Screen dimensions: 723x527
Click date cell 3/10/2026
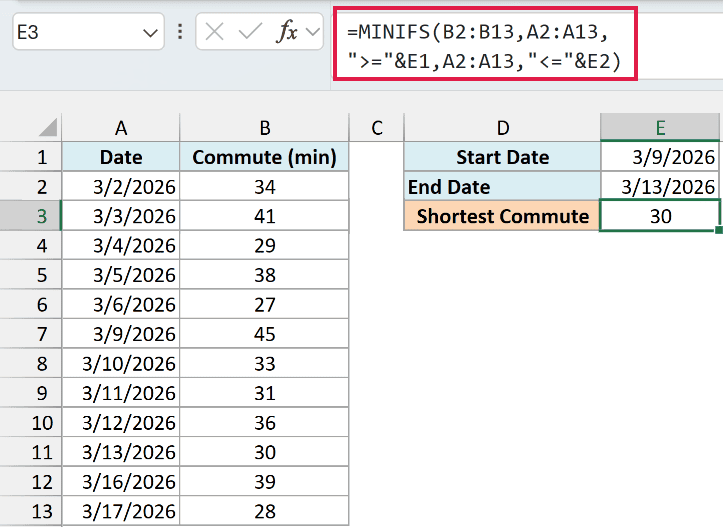[121, 364]
